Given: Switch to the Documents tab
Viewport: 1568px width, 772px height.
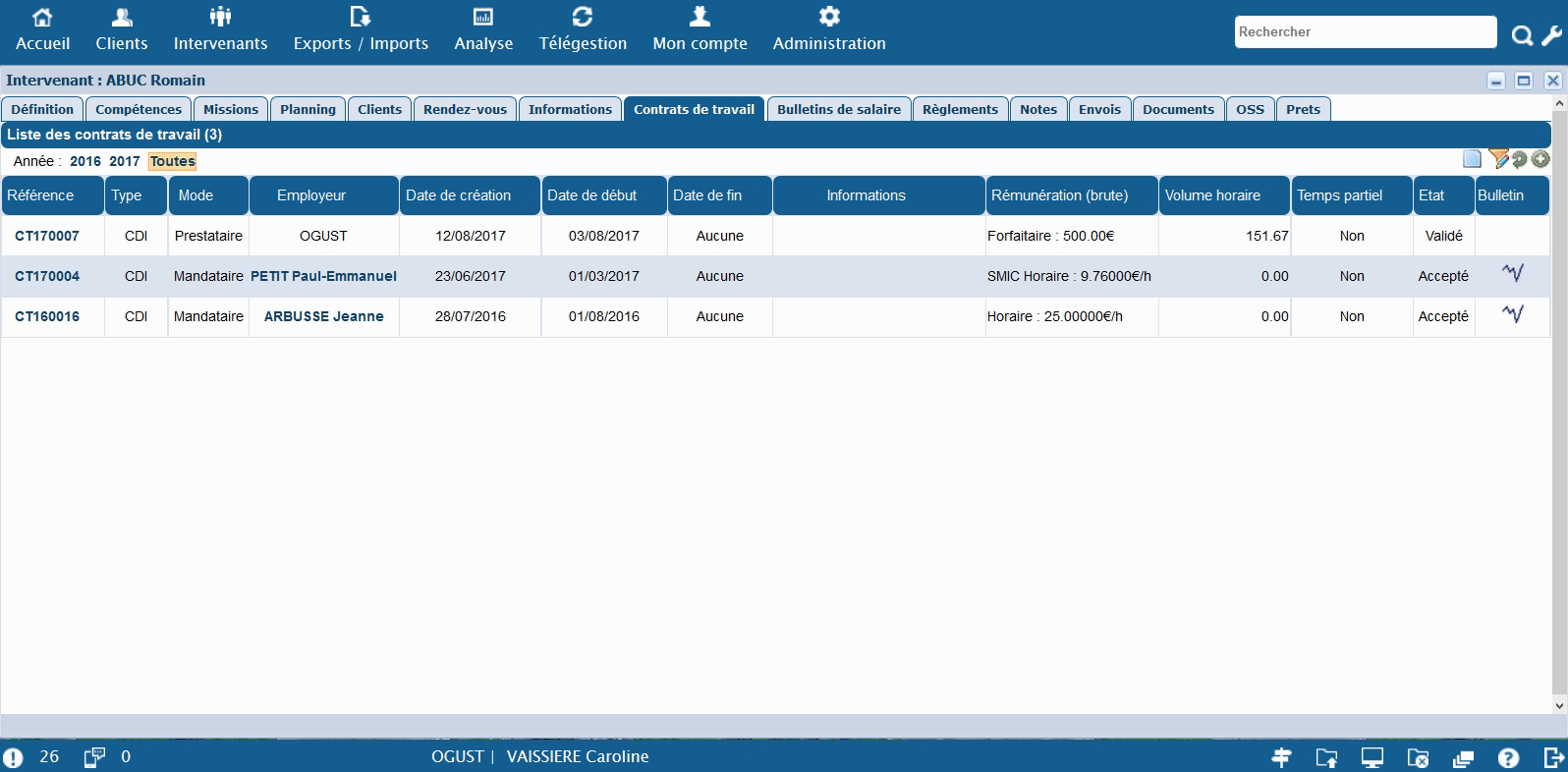Looking at the screenshot, I should tap(1178, 109).
